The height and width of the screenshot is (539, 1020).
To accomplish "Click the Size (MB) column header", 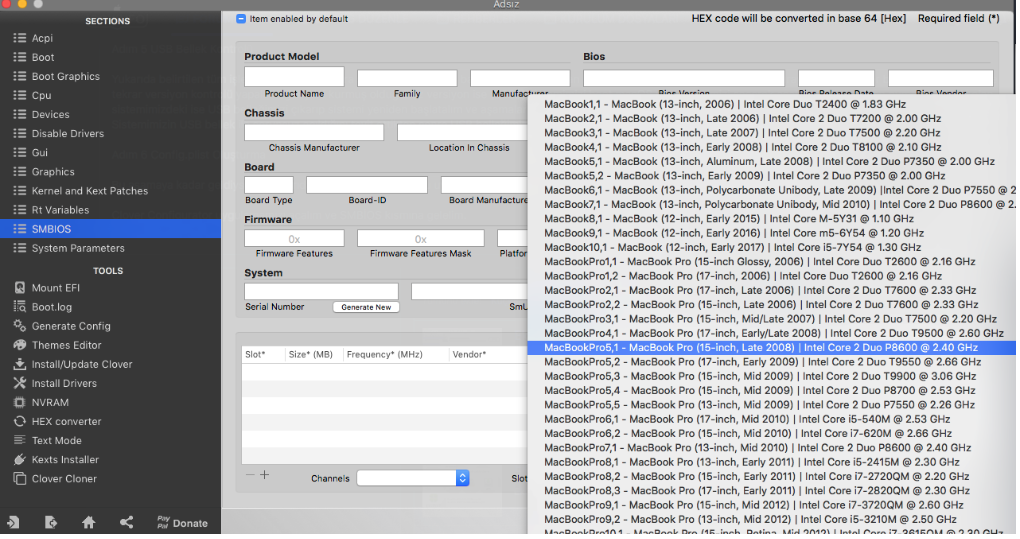I will [x=310, y=354].
